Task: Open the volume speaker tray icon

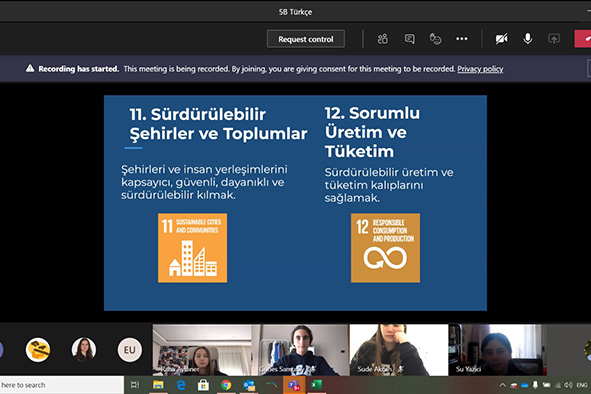Action: tap(568, 385)
